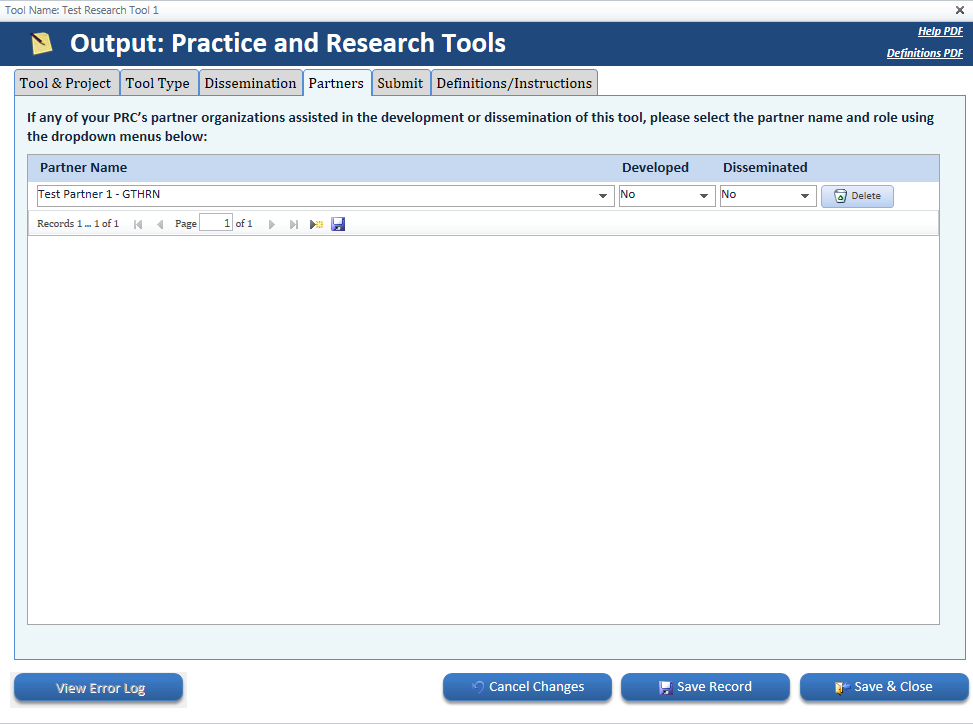Click Cancel Changes button
The width and height of the screenshot is (973, 724).
coord(527,687)
